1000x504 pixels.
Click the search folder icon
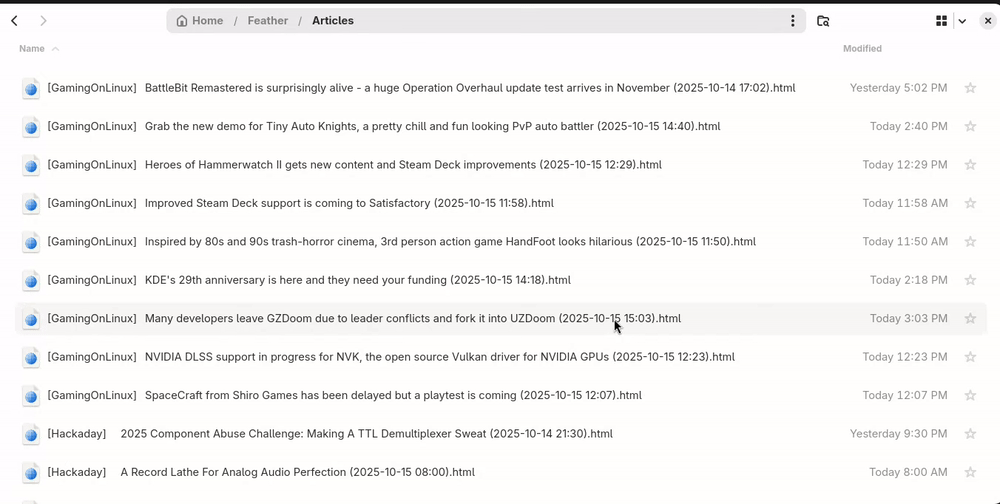click(823, 21)
